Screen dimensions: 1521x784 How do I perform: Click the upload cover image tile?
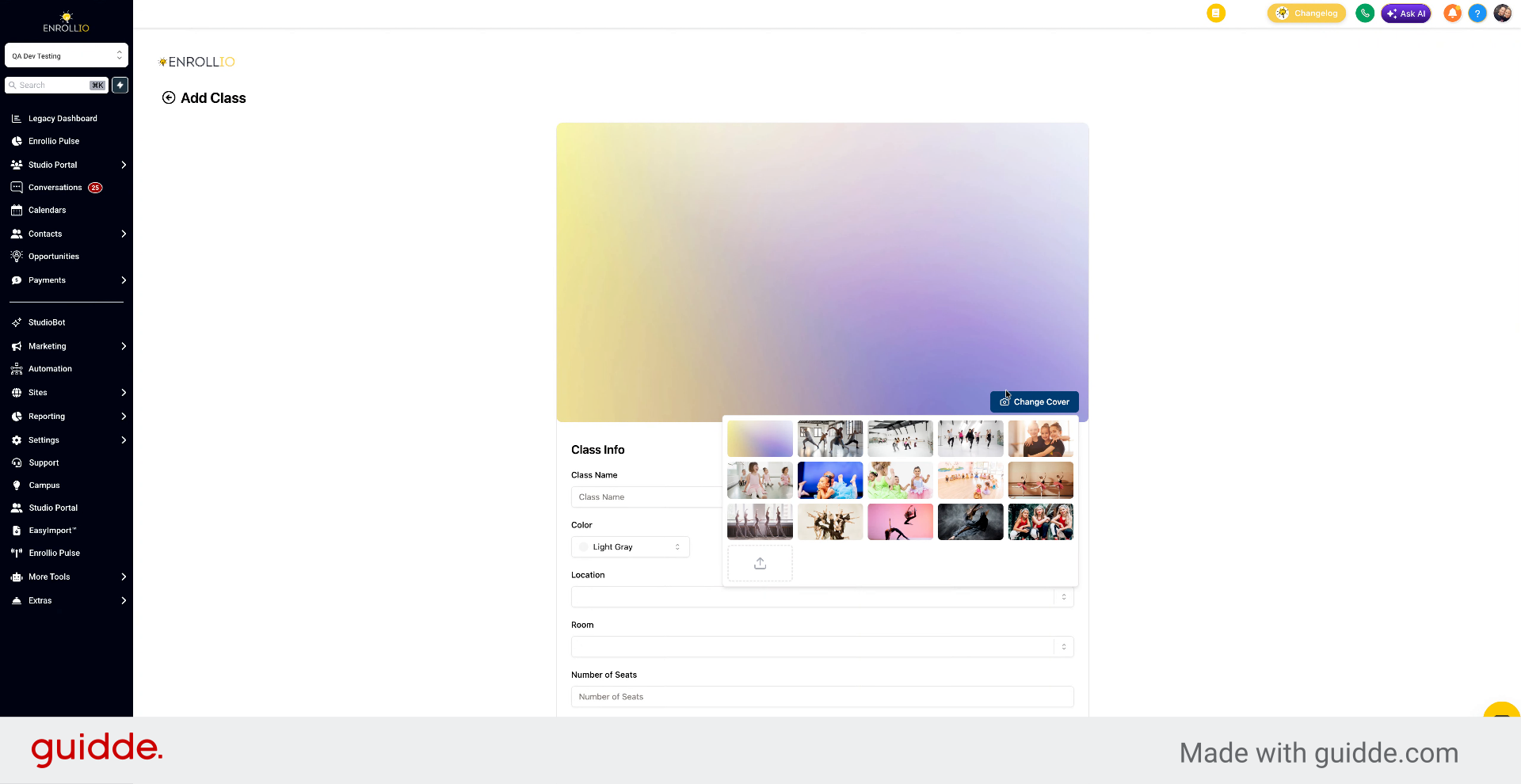point(760,563)
